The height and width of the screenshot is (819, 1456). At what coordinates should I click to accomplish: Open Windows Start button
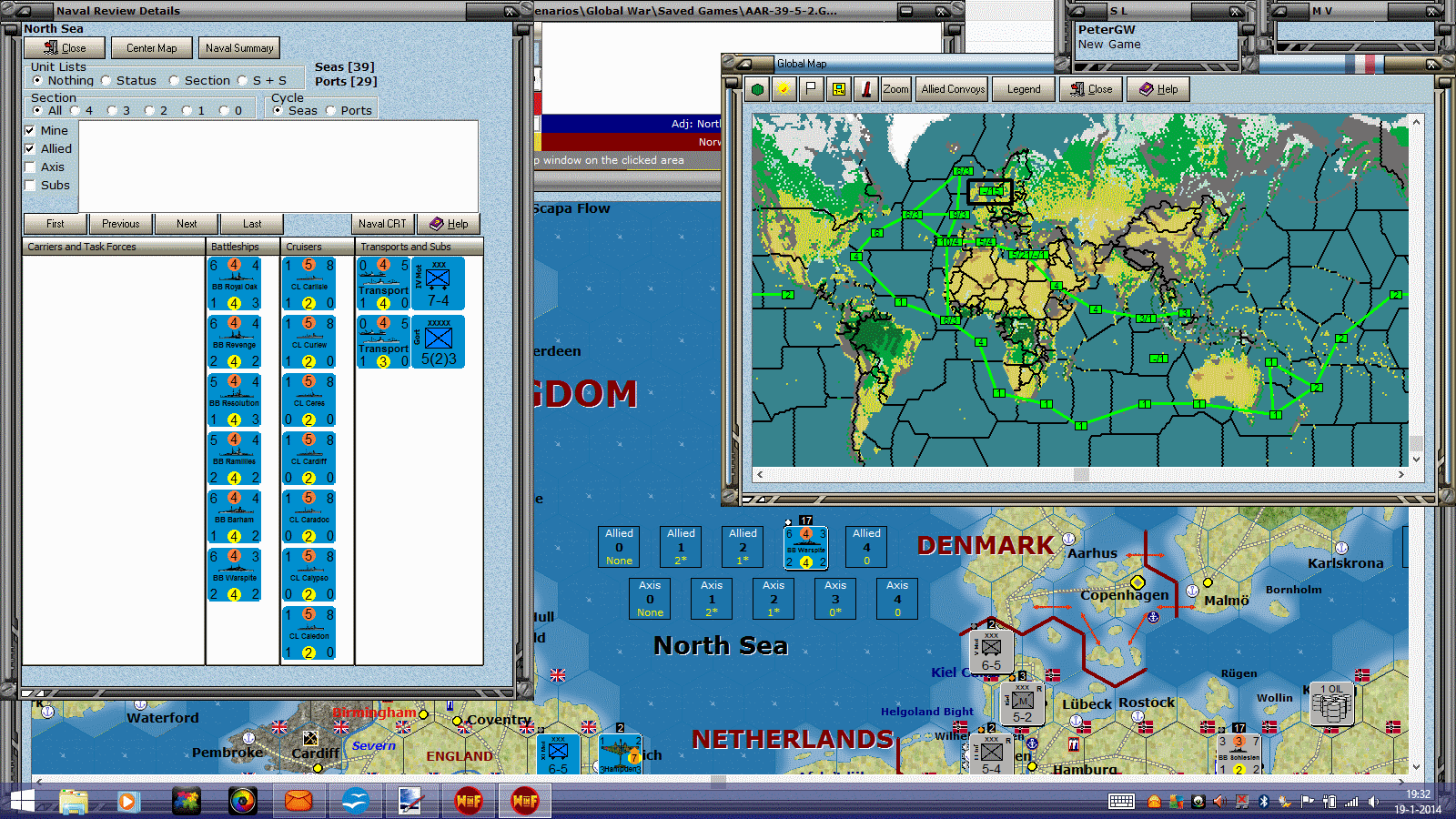(21, 802)
